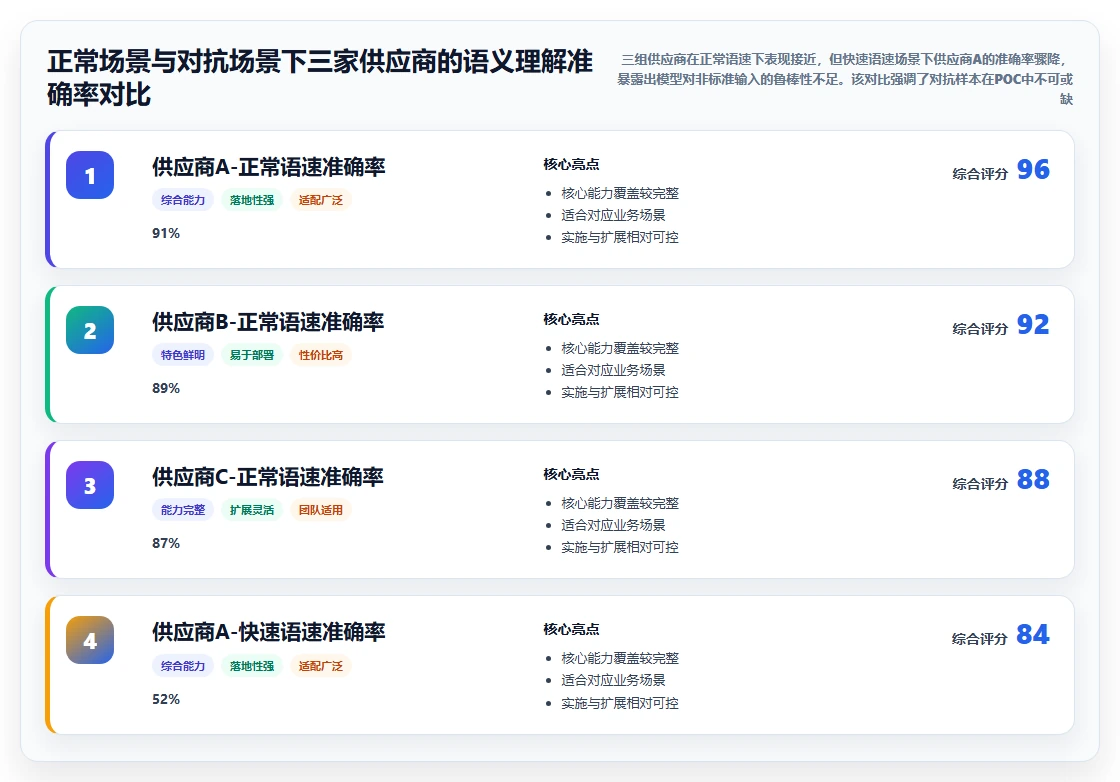Click the rank 3 number badge
This screenshot has height=782, width=1120.
[90, 485]
